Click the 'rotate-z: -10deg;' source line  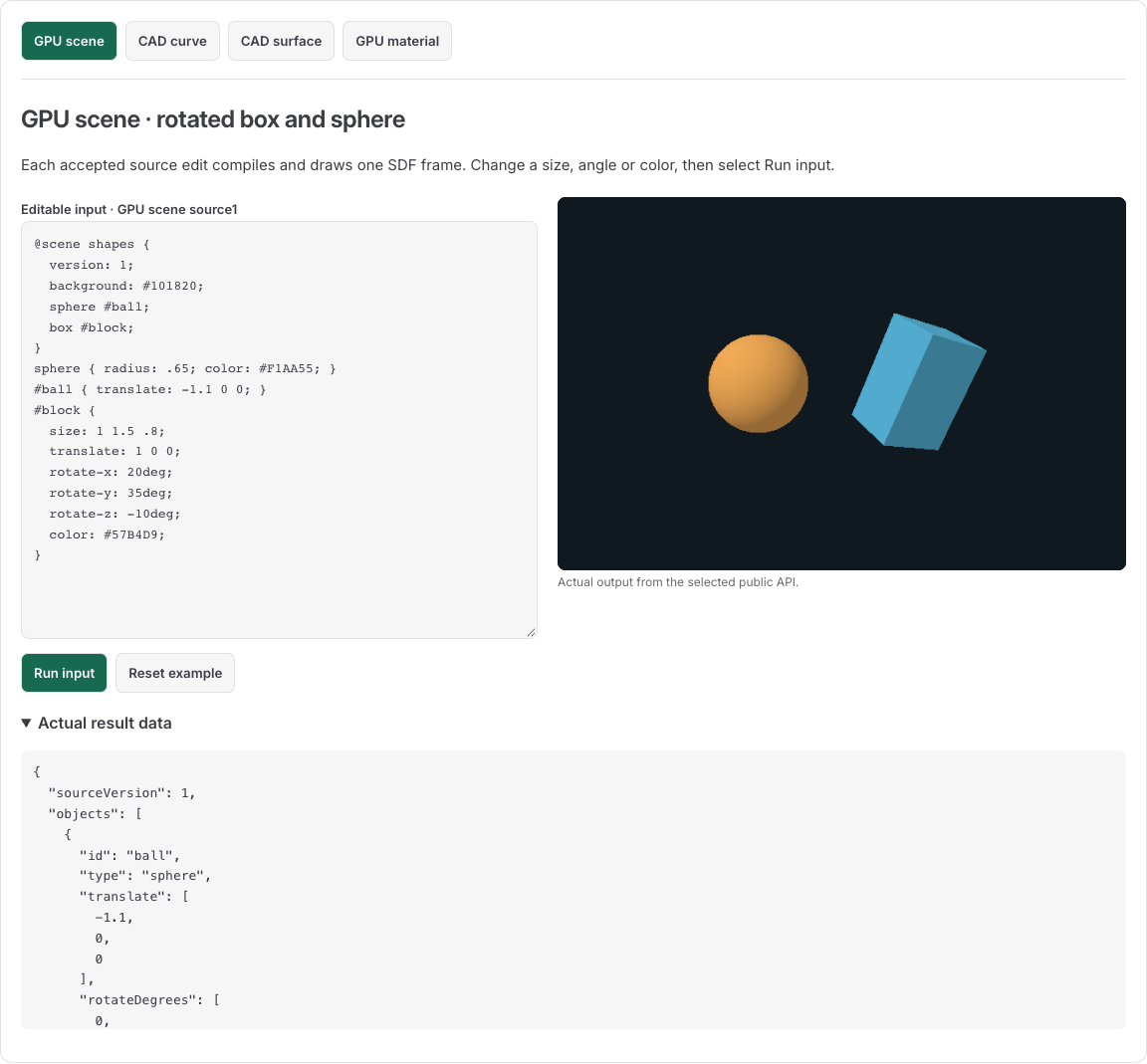[x=115, y=514]
